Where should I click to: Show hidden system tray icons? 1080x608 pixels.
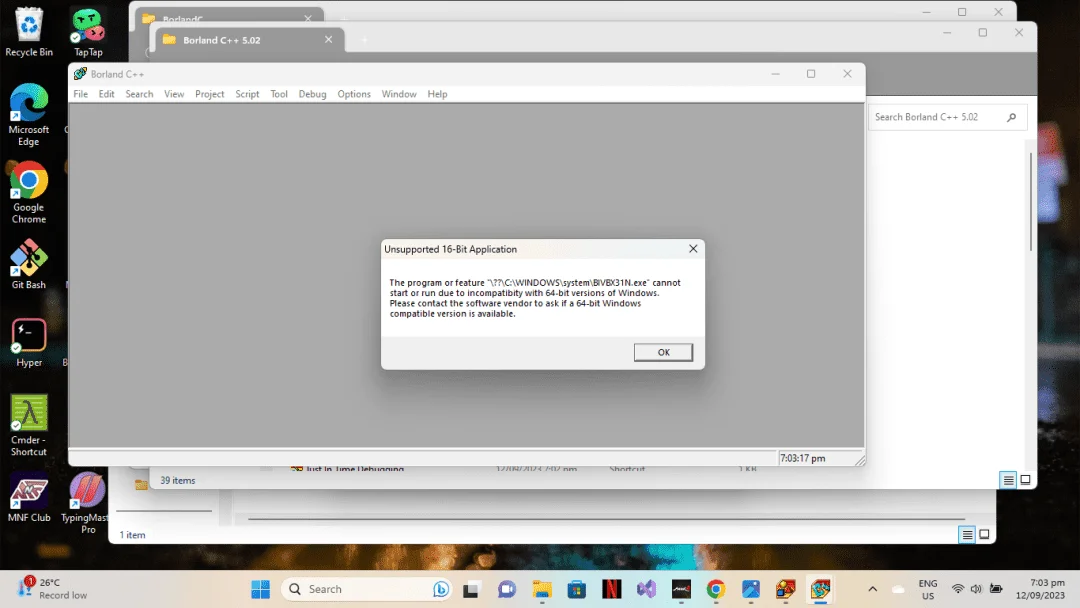(872, 589)
